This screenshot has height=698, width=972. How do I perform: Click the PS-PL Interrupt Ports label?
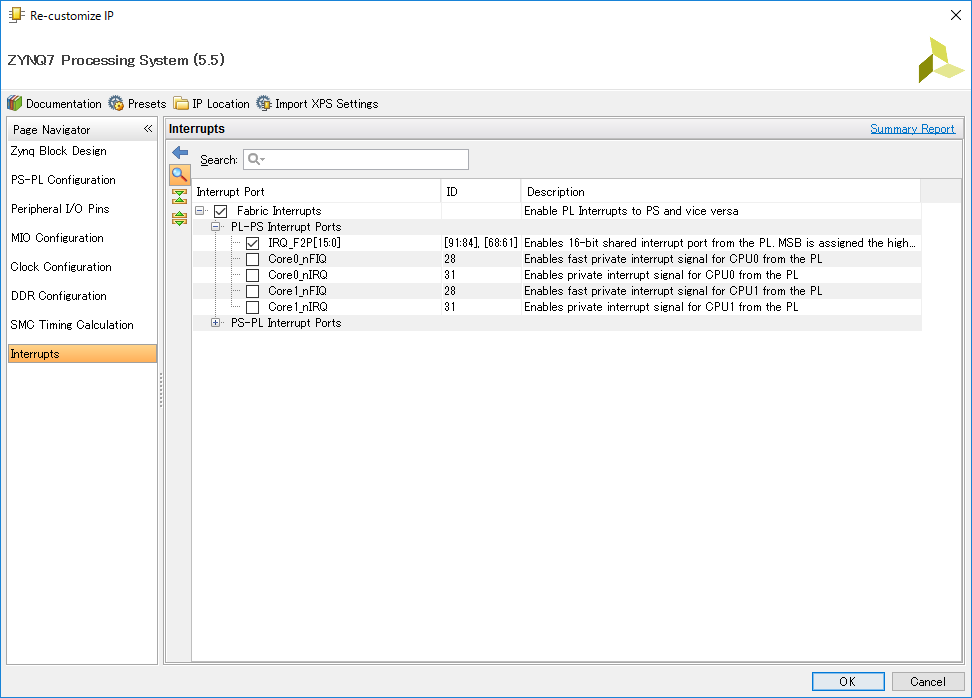click(x=286, y=323)
